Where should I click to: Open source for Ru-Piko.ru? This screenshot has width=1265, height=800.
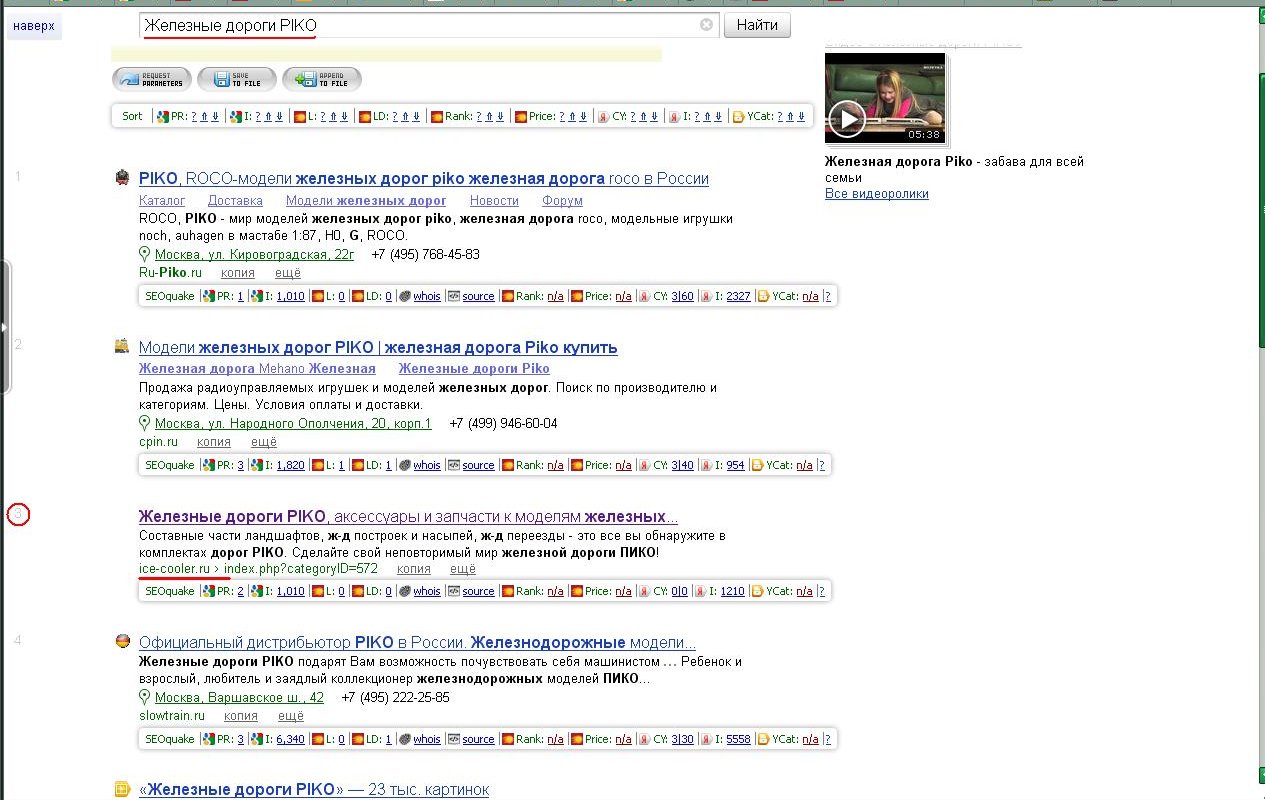(478, 296)
